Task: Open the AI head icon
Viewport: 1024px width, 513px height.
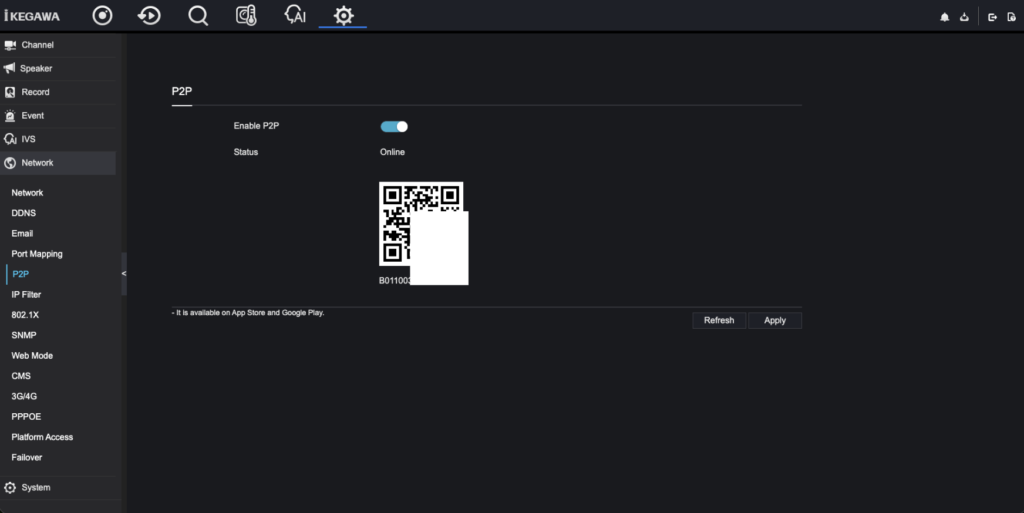Action: pyautogui.click(x=295, y=14)
